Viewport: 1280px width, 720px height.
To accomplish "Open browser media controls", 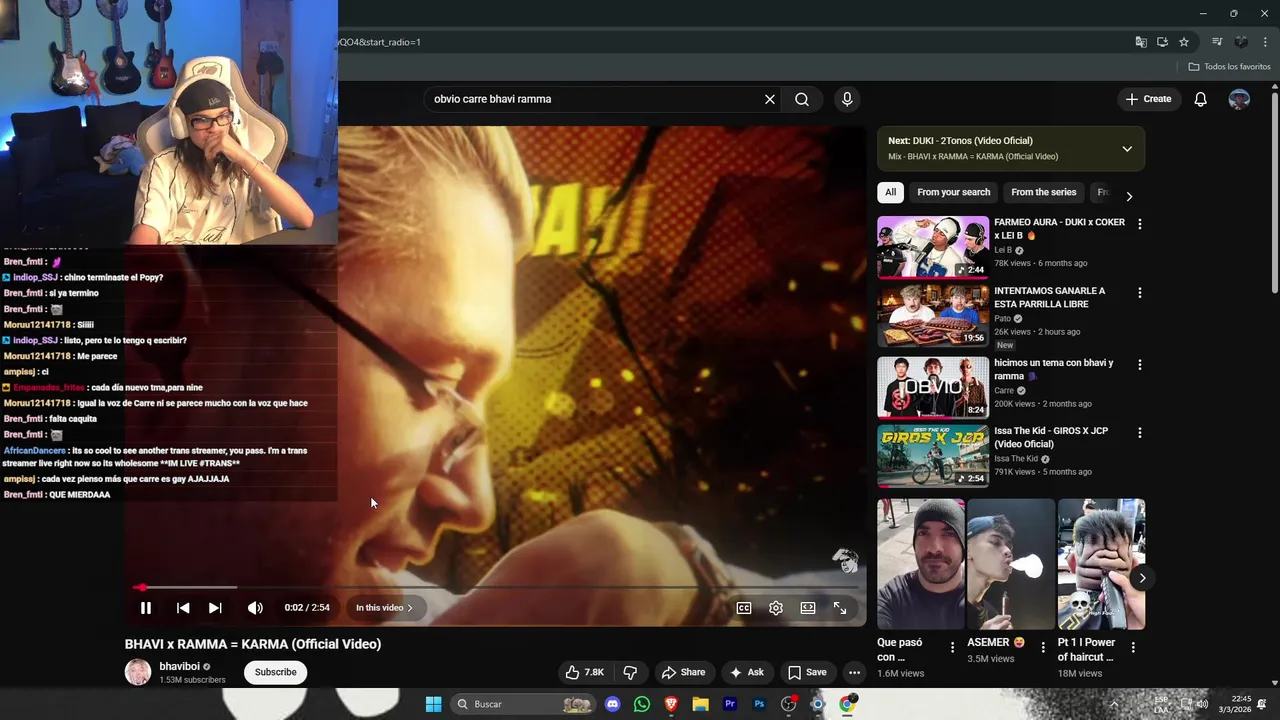I will pyautogui.click(x=1217, y=42).
